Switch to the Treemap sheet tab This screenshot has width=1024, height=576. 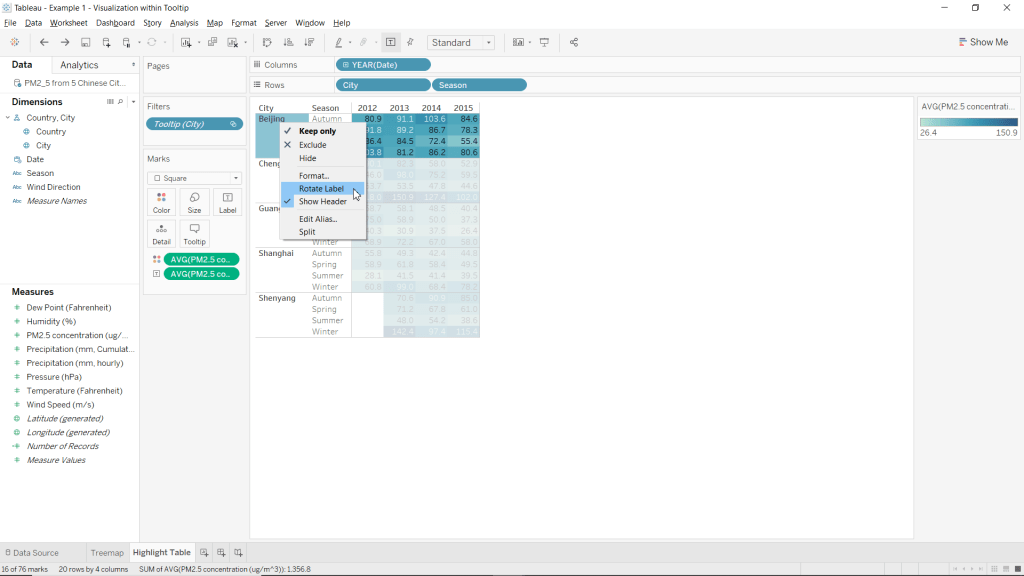[107, 552]
